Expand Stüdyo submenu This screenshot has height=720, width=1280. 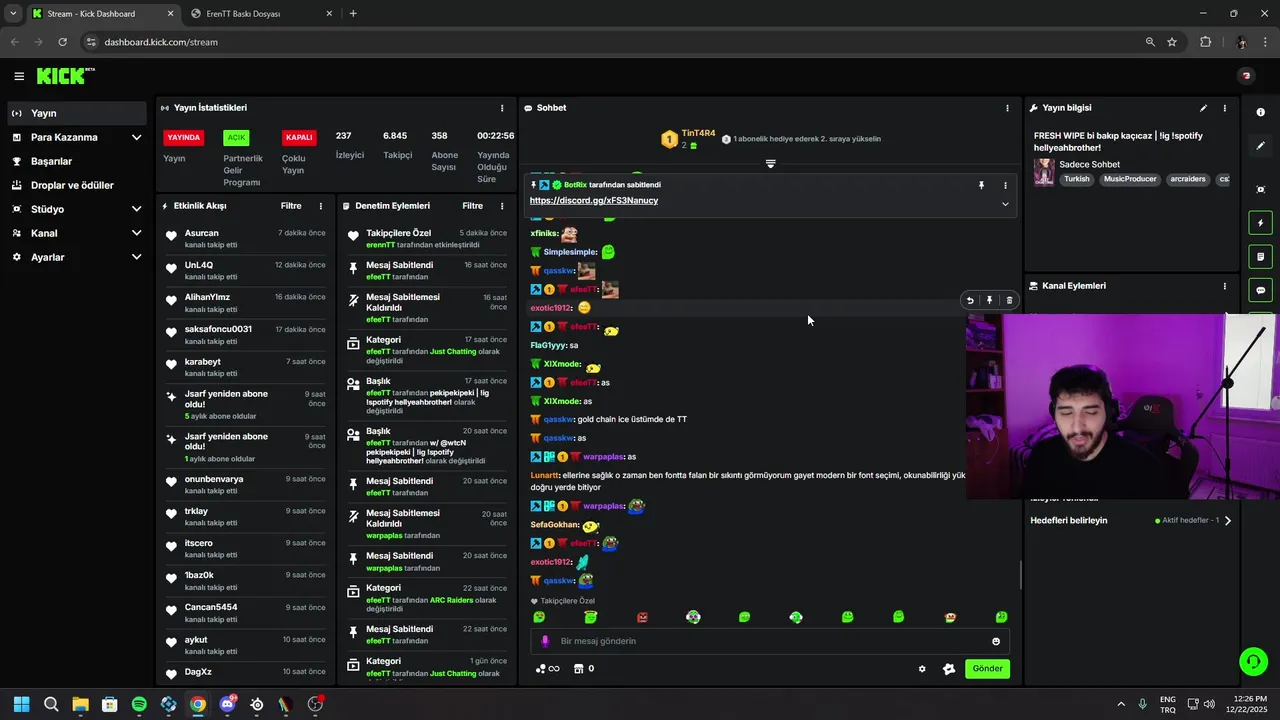click(136, 209)
